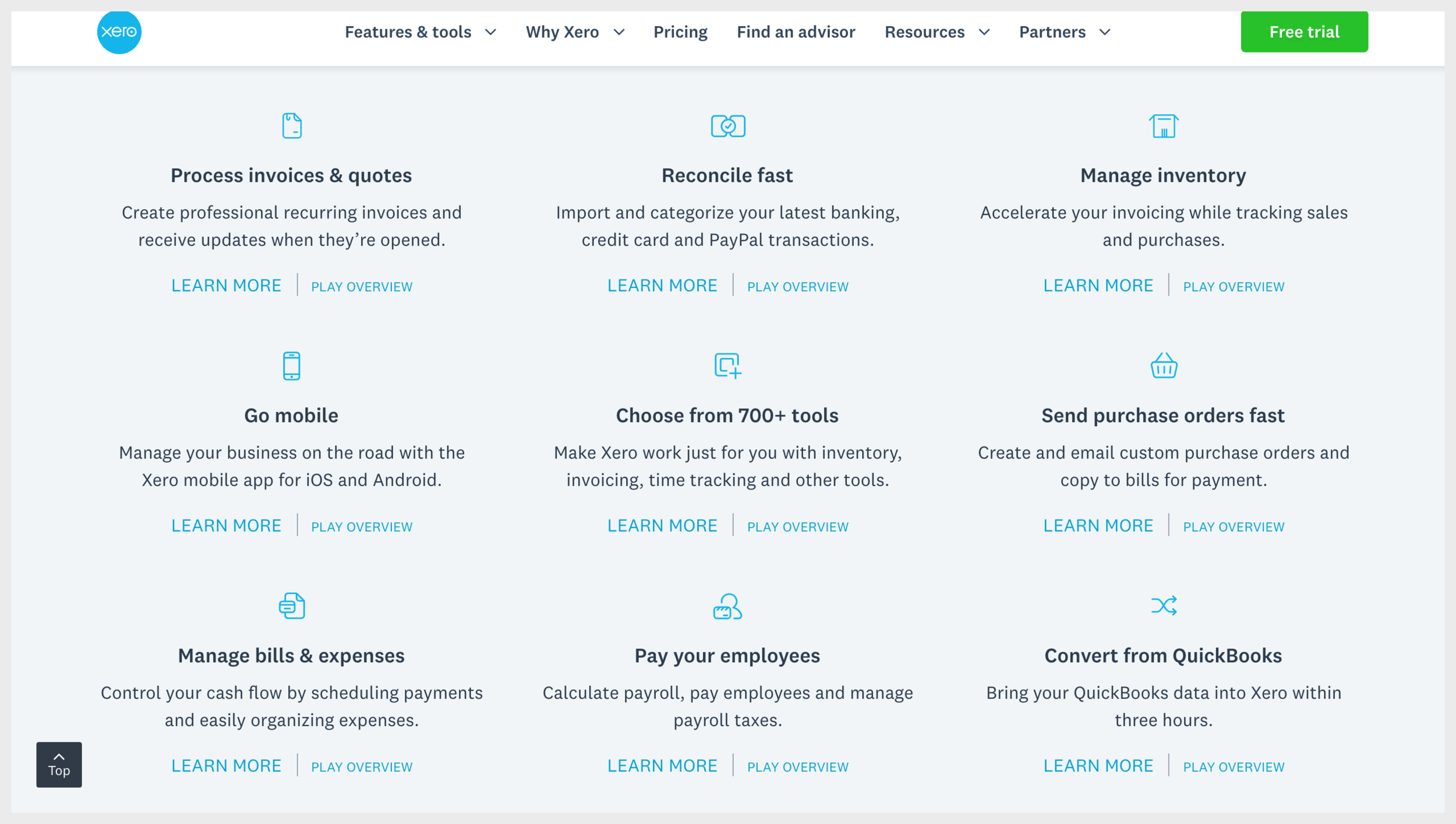Viewport: 1456px width, 824px height.
Task: Expand Features & tools chevron
Action: 491,32
